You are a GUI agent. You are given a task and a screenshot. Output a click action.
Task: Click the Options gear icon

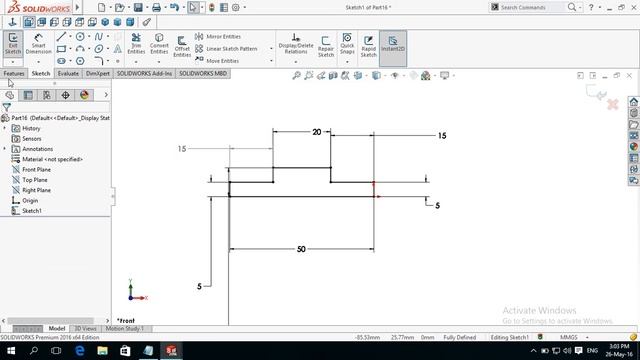(x=236, y=7)
